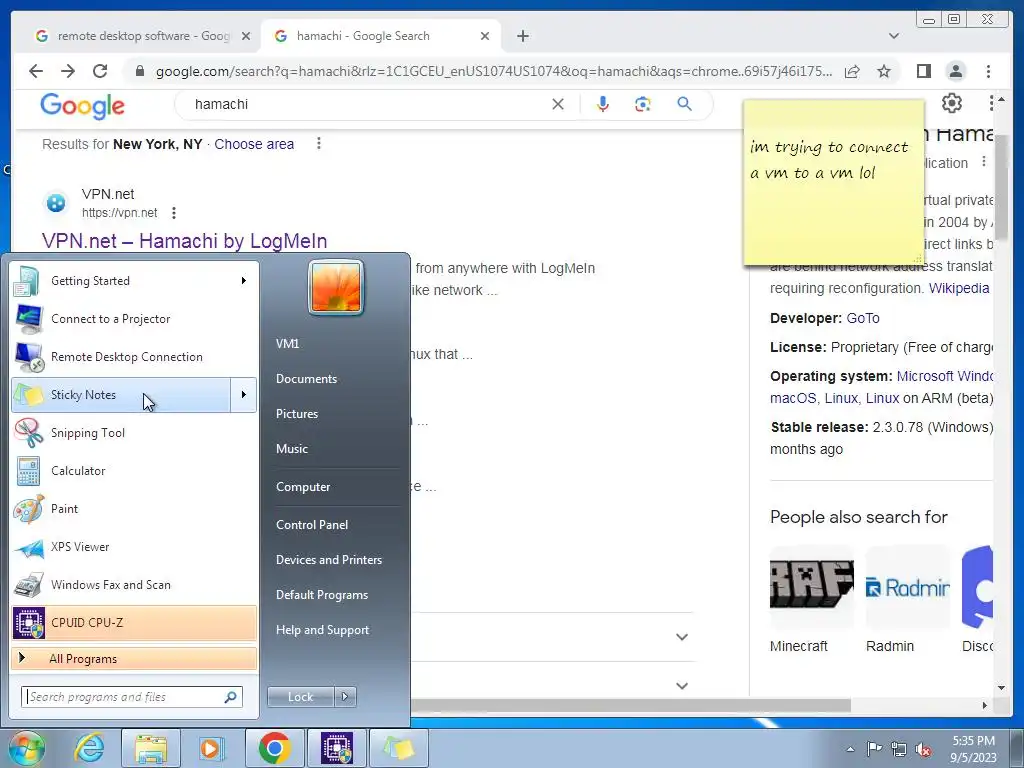1024x768 pixels.
Task: Open Default Programs
Action: [321, 595]
